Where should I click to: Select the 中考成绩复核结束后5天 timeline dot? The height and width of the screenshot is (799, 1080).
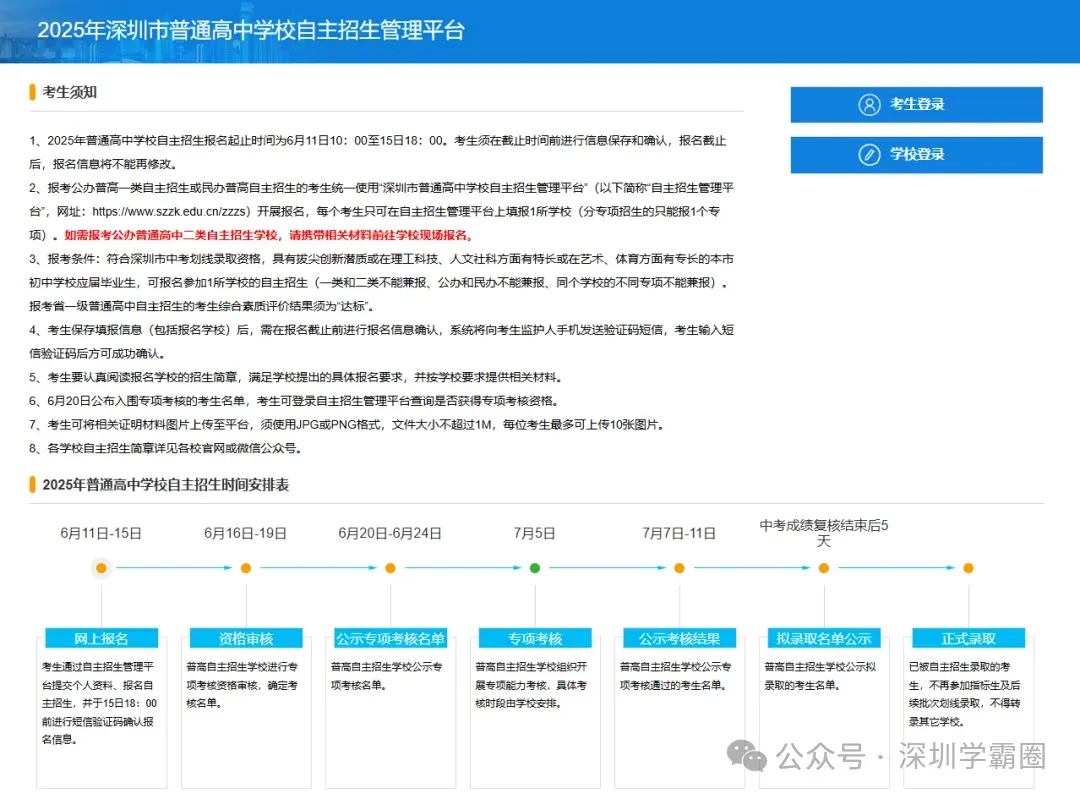(x=824, y=568)
